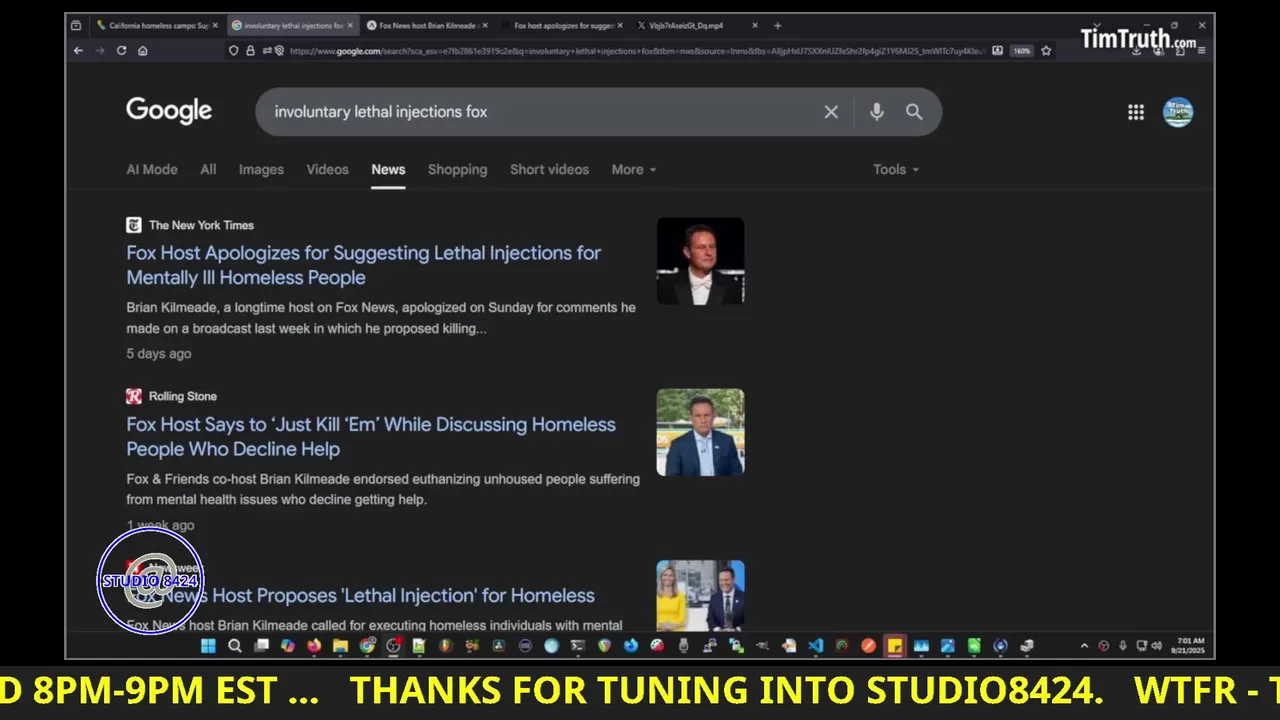The width and height of the screenshot is (1280, 720).
Task: Open Windows taskbar search
Action: [235, 646]
